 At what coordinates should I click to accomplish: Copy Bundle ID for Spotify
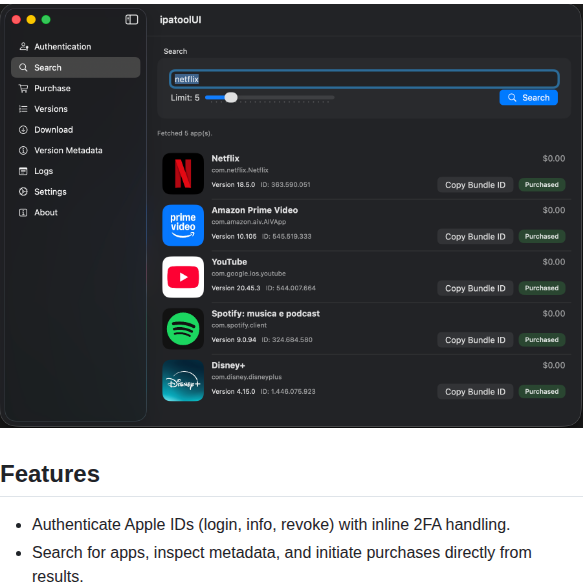pyautogui.click(x=475, y=340)
